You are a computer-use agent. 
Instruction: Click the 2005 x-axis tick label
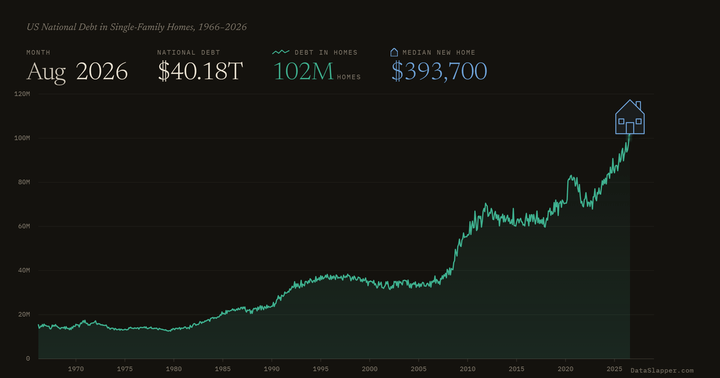[418, 369]
